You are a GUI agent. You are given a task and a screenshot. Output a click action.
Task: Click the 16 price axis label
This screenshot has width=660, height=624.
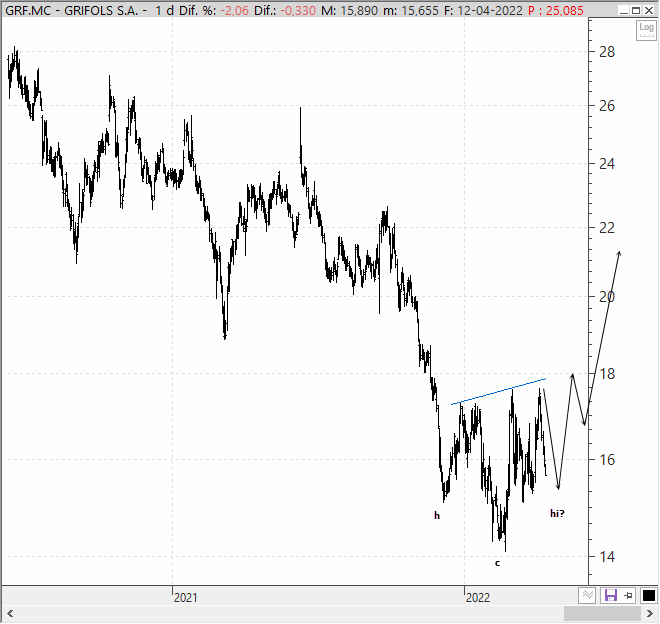click(607, 460)
